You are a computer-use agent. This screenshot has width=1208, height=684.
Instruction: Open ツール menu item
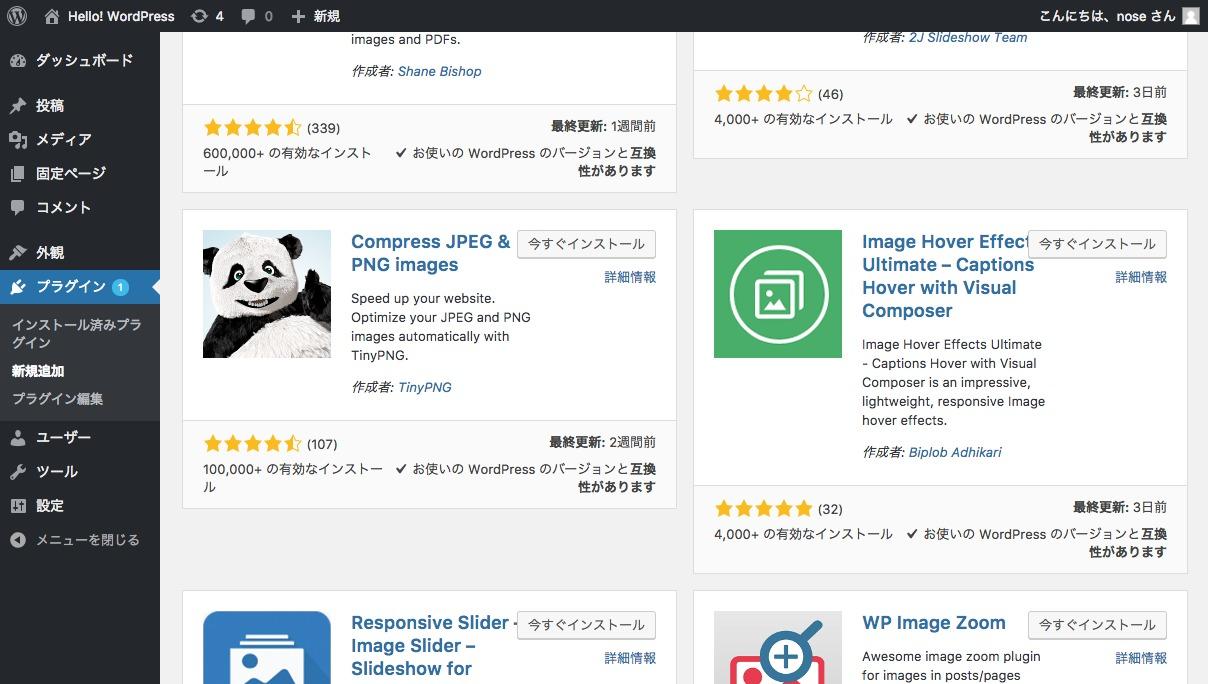tap(57, 472)
